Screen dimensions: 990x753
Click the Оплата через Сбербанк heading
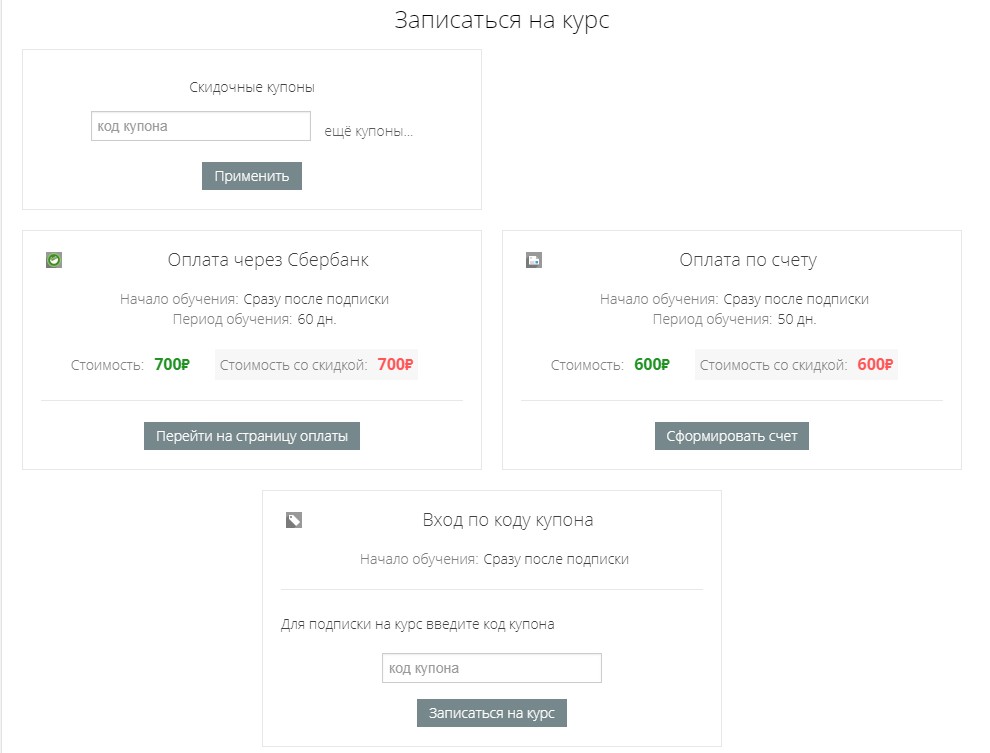[268, 260]
